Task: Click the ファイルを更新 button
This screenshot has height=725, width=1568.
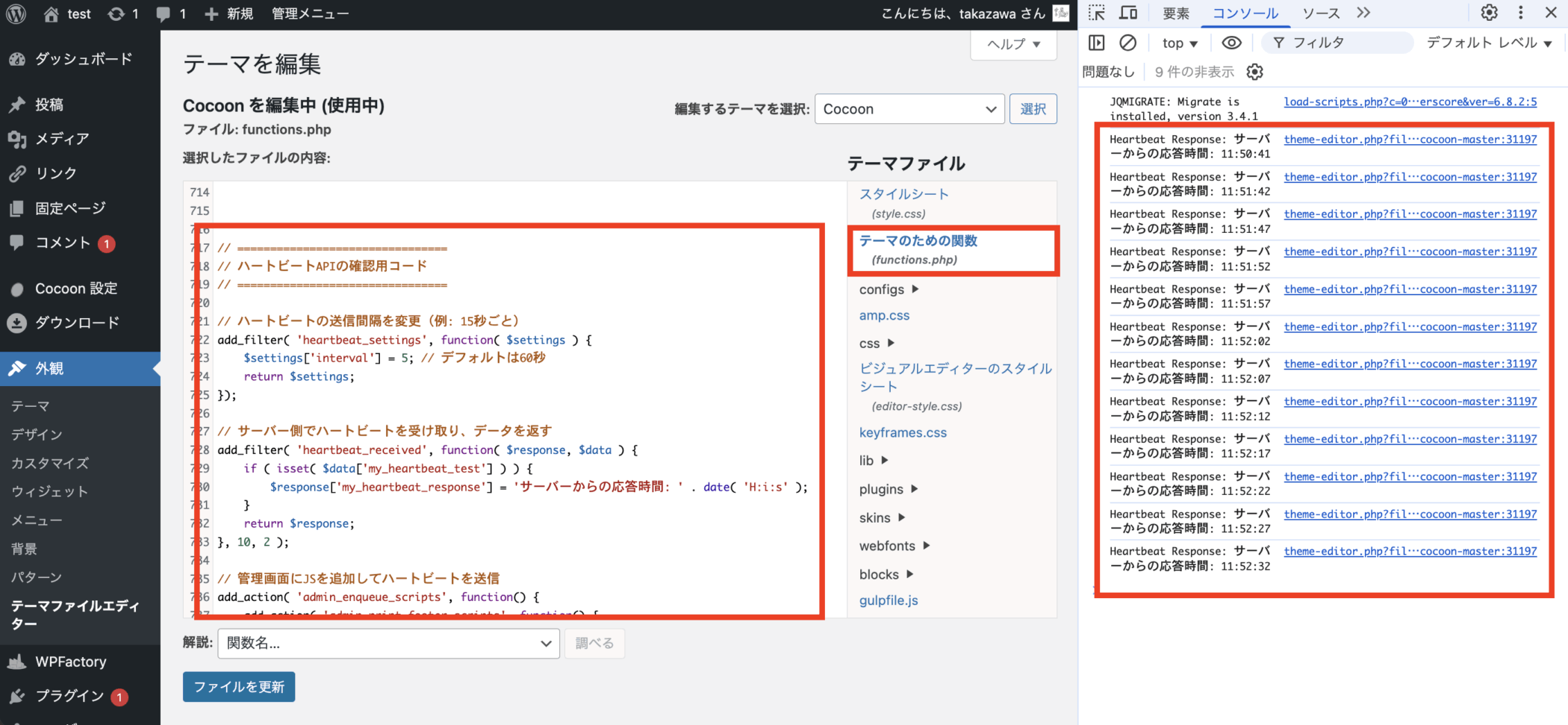Action: [x=239, y=687]
